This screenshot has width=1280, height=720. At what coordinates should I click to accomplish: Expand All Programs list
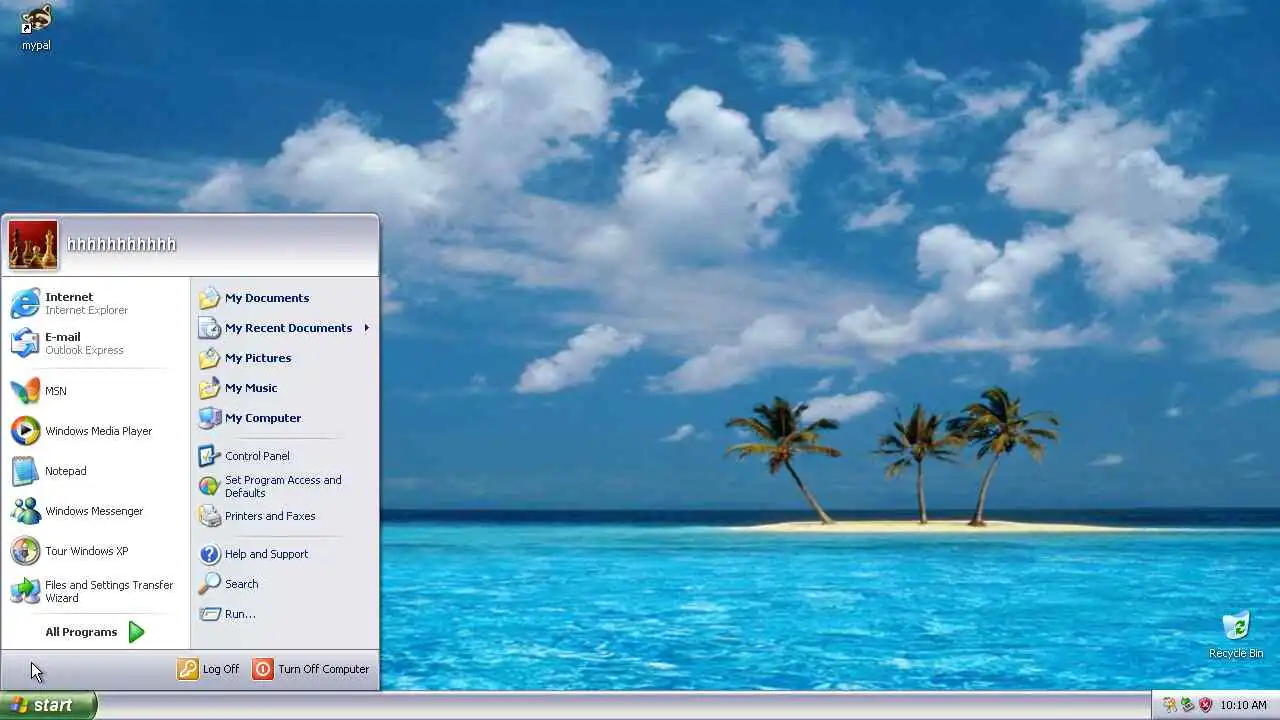[x=96, y=632]
